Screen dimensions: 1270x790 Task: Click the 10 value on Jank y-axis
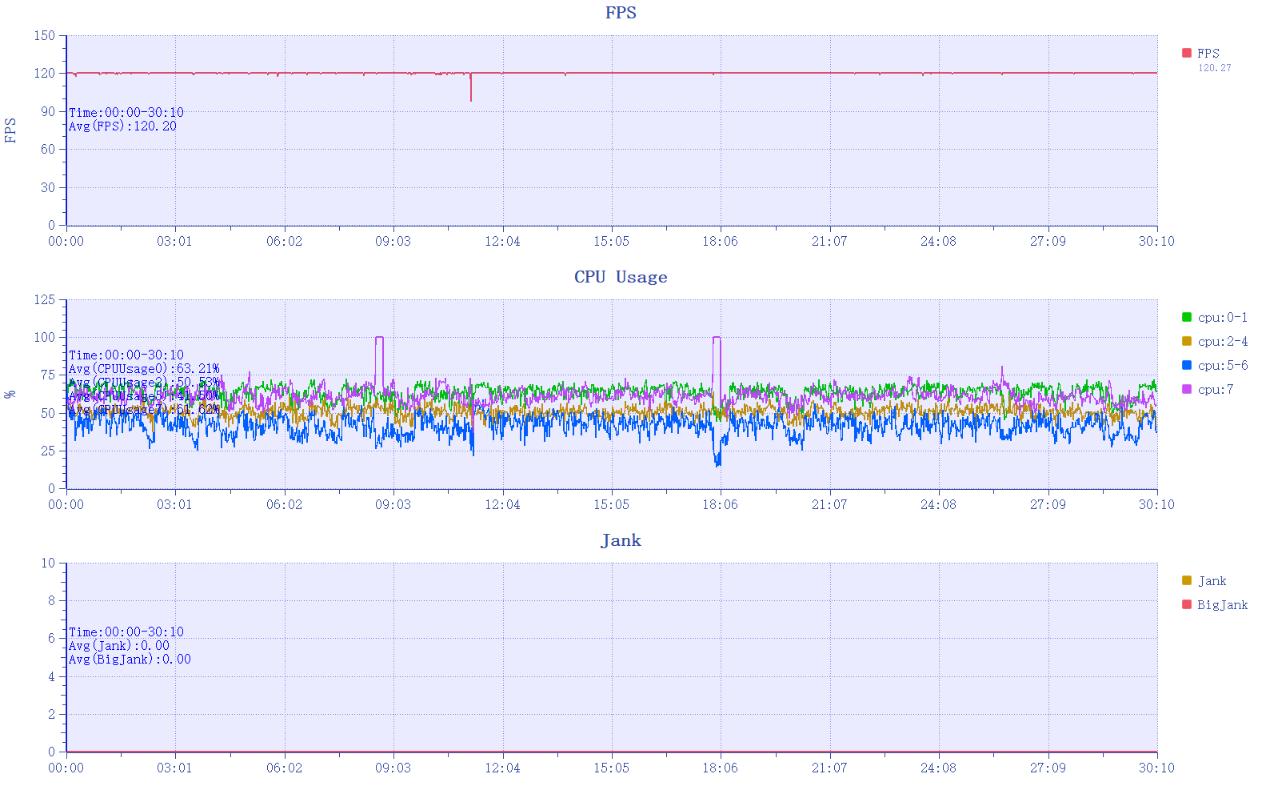click(x=48, y=564)
